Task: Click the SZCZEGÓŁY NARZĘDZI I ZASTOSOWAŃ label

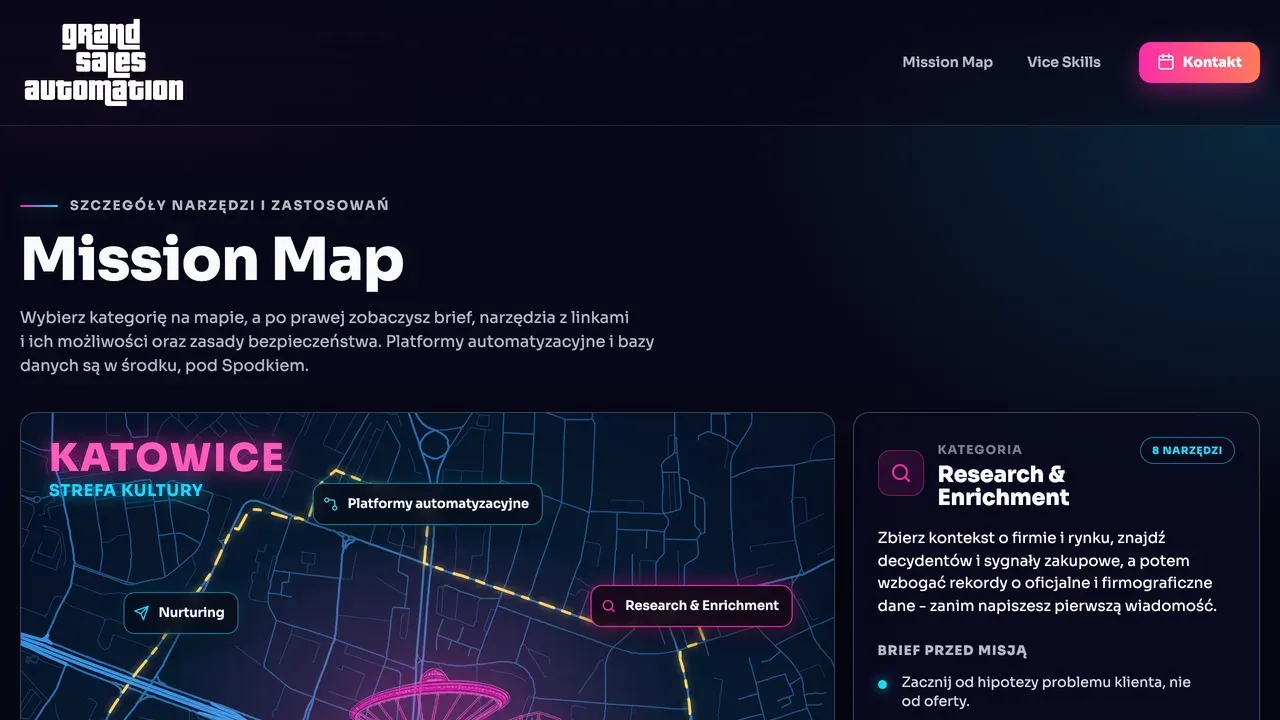Action: click(229, 205)
